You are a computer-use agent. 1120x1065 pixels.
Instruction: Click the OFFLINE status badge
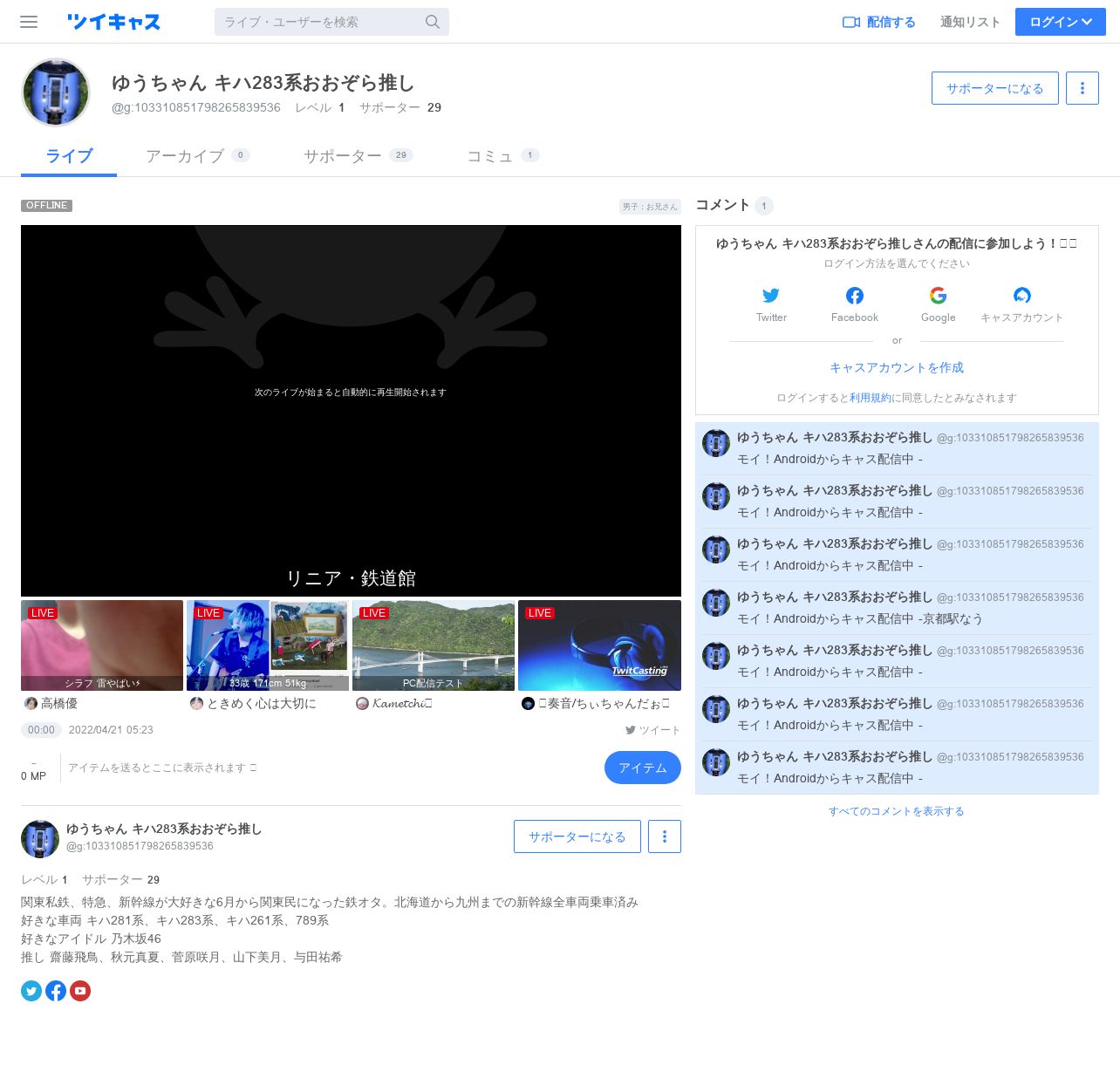coord(46,206)
